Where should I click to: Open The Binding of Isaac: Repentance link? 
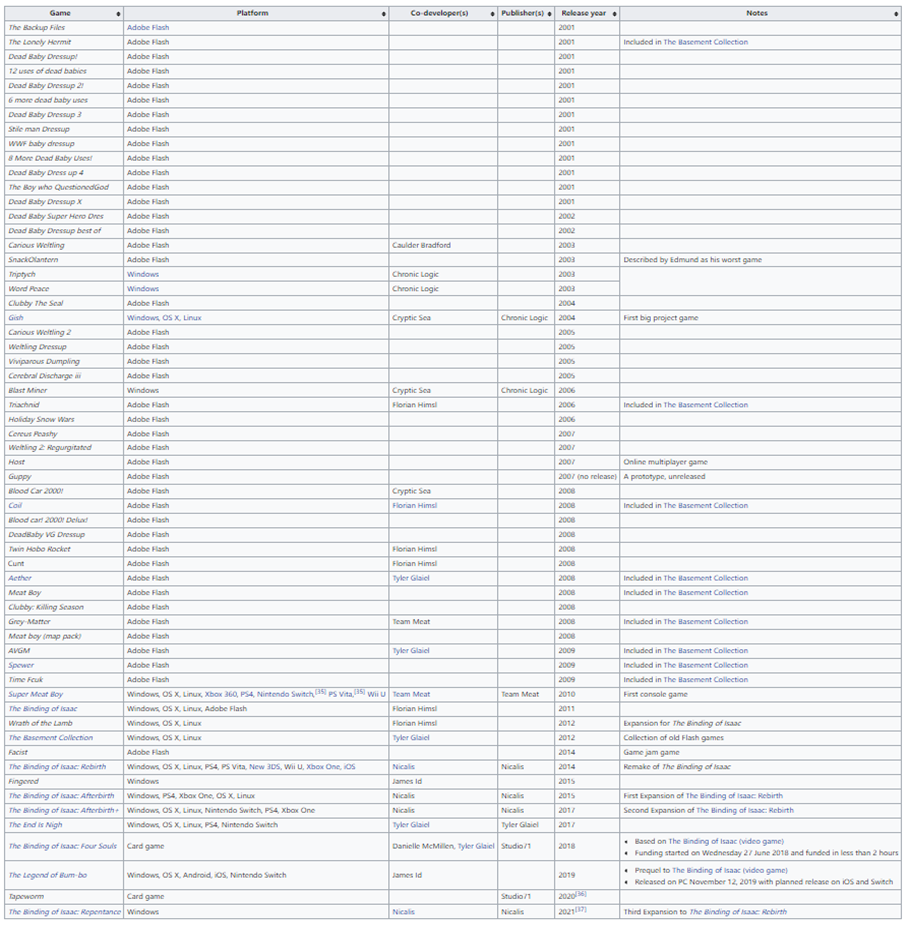[x=65, y=912]
